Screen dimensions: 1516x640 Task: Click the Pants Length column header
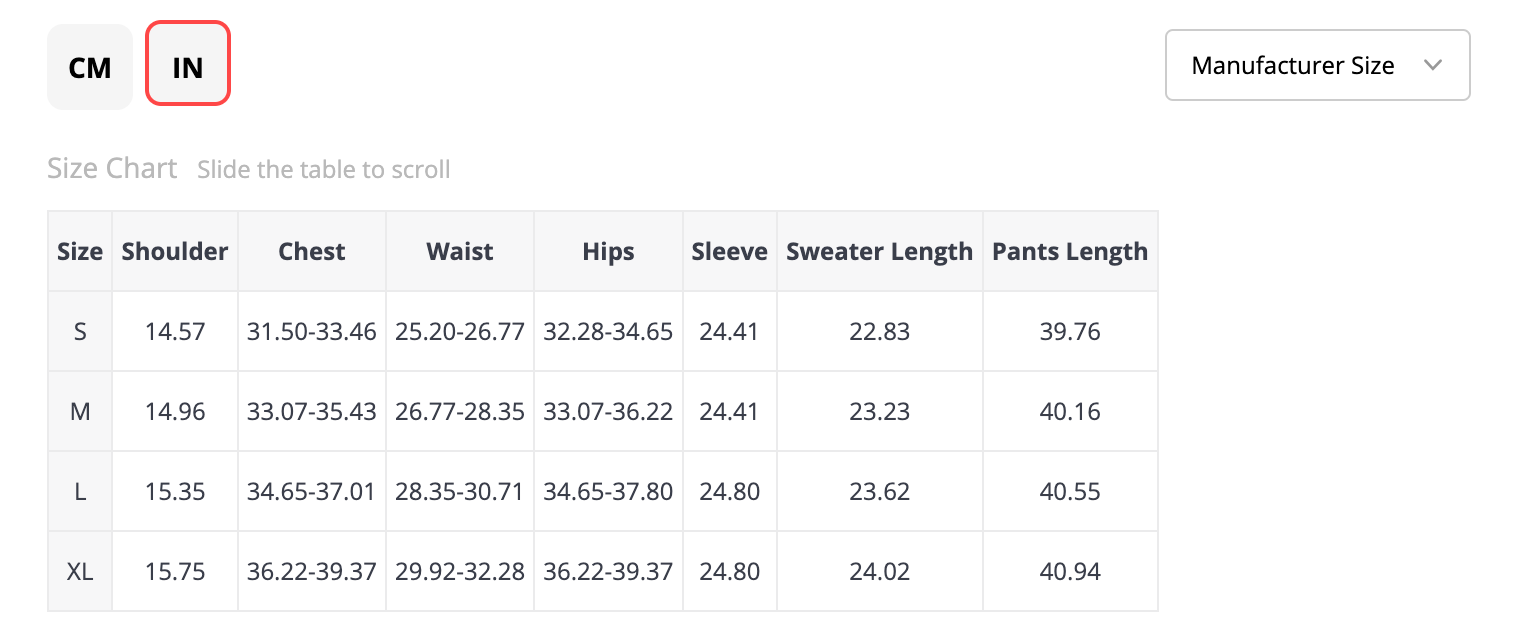point(1070,251)
